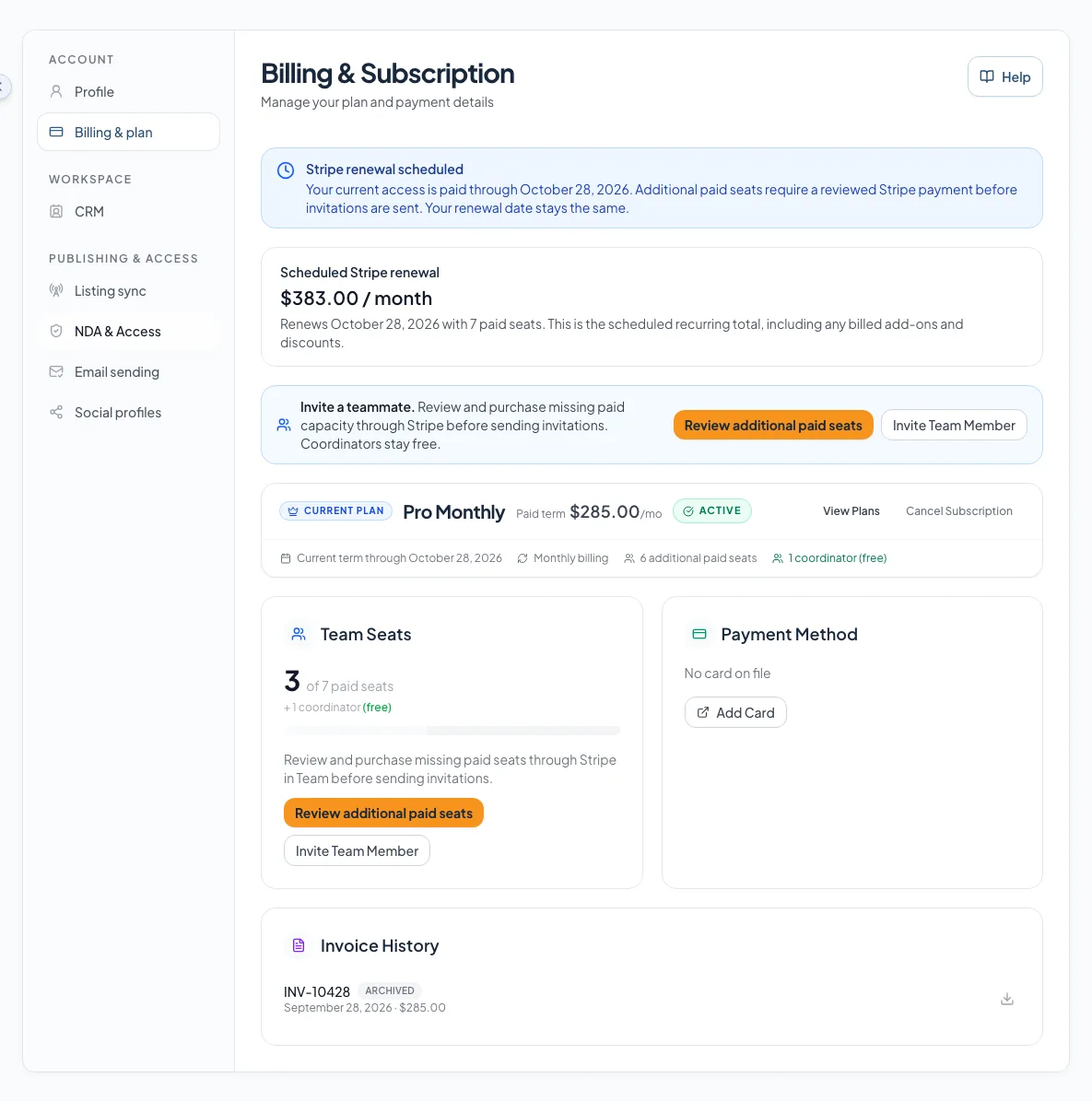Click the ACTIVE status badge

pyautogui.click(x=712, y=511)
